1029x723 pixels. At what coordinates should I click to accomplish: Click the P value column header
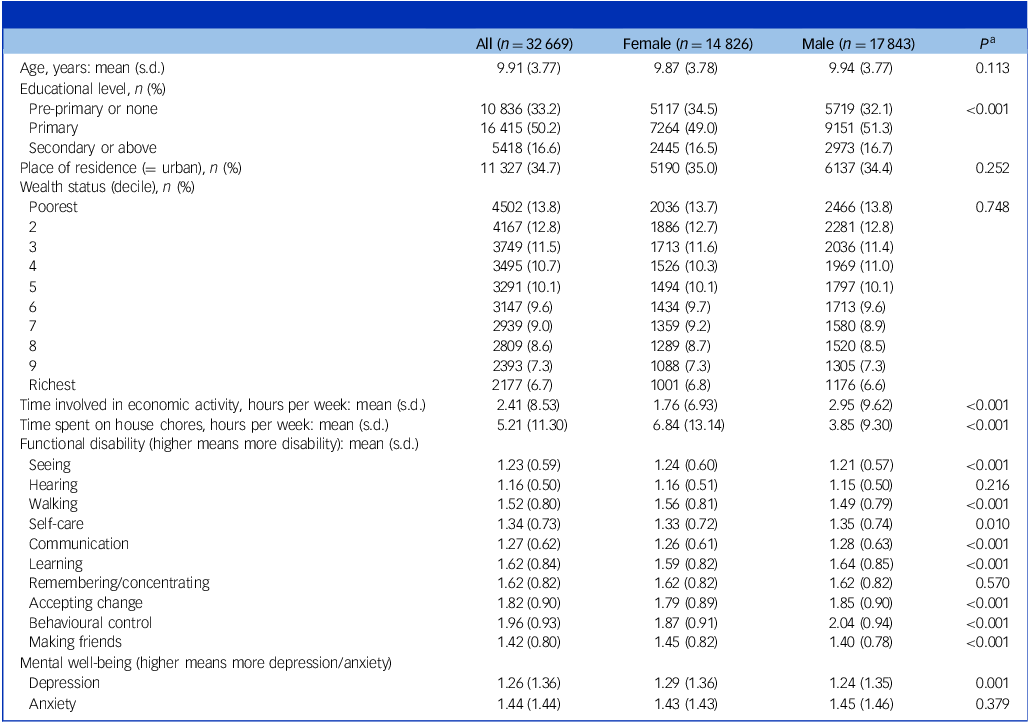click(x=985, y=44)
